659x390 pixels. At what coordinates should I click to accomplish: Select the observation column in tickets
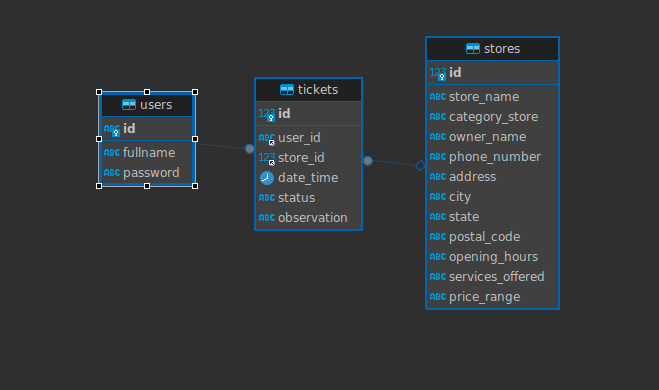(x=308, y=218)
